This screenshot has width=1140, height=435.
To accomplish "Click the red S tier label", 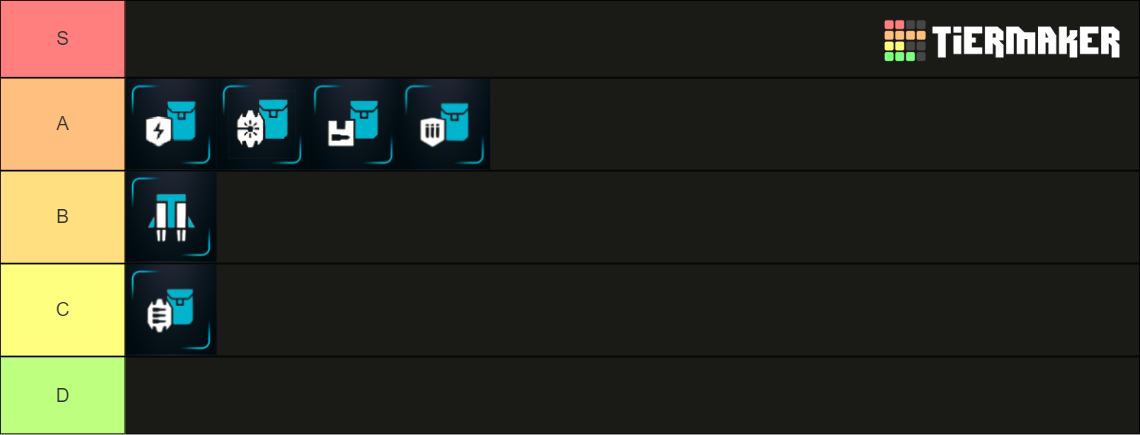I will [62, 39].
